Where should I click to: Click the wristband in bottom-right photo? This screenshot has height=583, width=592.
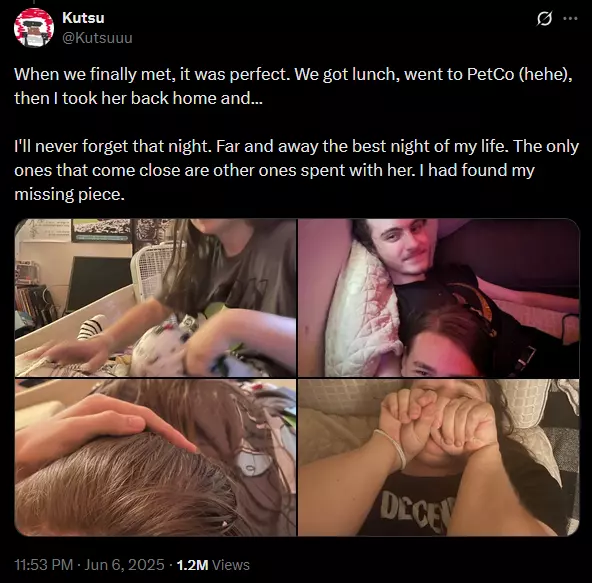tap(394, 448)
